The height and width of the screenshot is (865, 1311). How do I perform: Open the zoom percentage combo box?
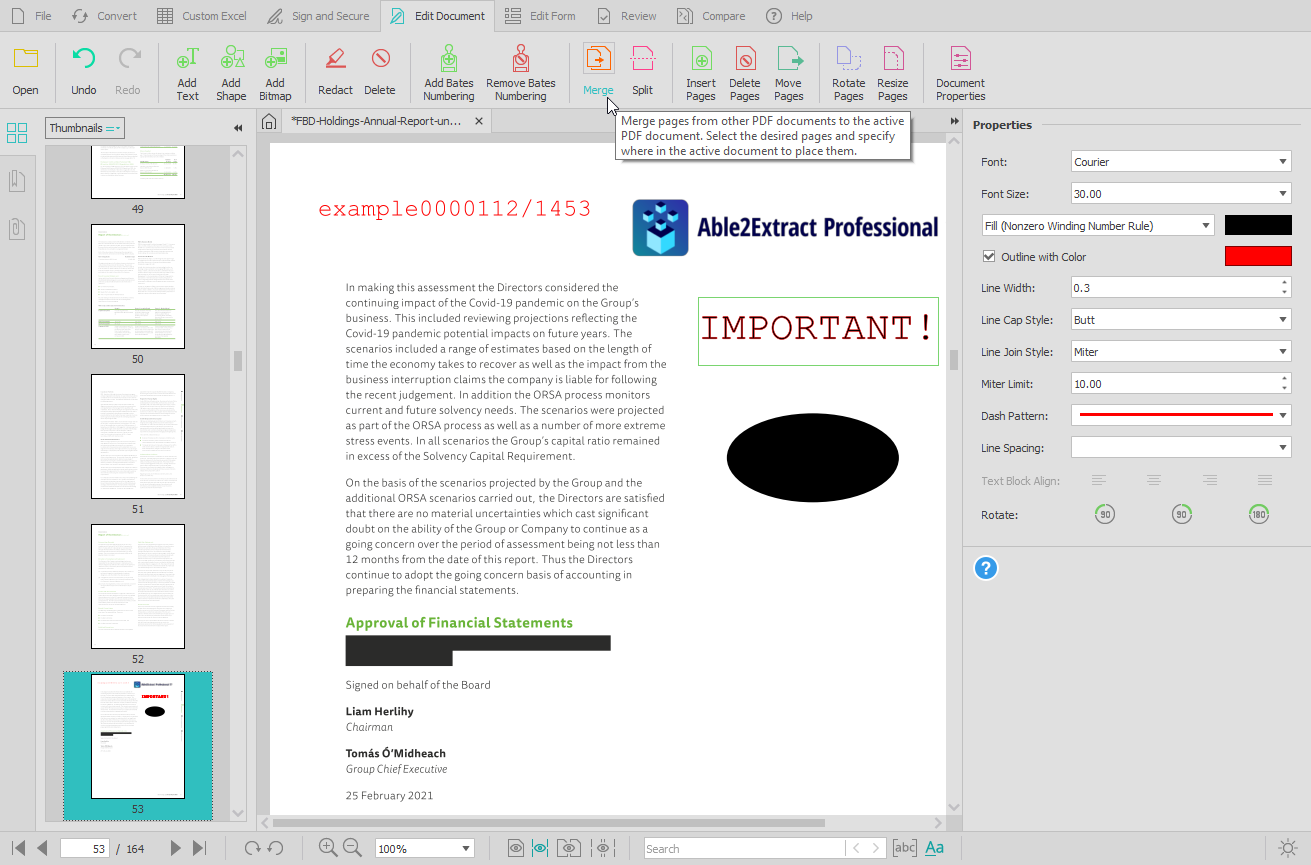(x=424, y=847)
